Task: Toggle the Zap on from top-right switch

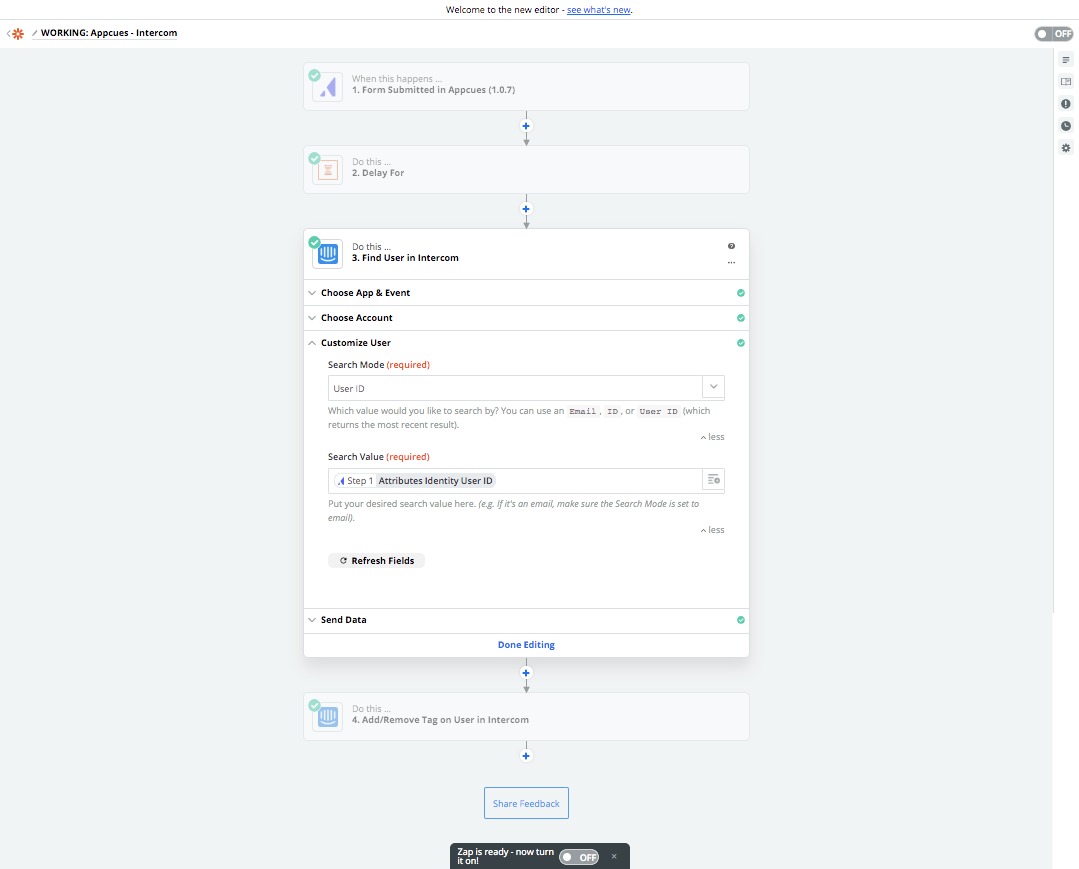Action: click(x=1054, y=34)
